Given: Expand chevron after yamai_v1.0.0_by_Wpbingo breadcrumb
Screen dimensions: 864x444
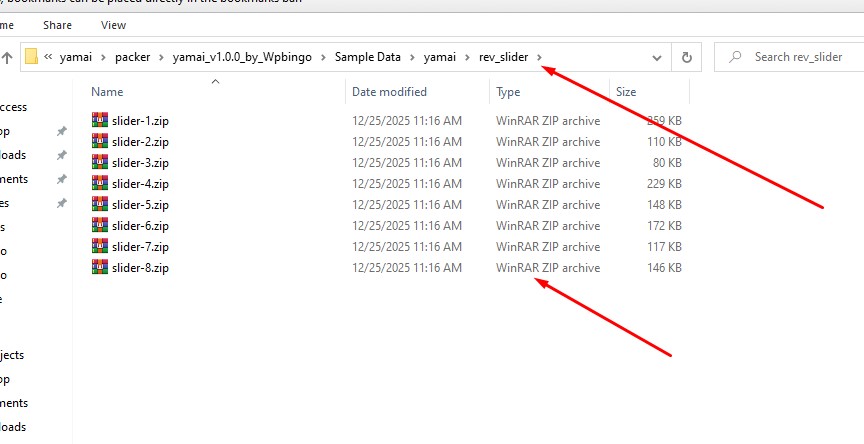Looking at the screenshot, I should point(323,57).
